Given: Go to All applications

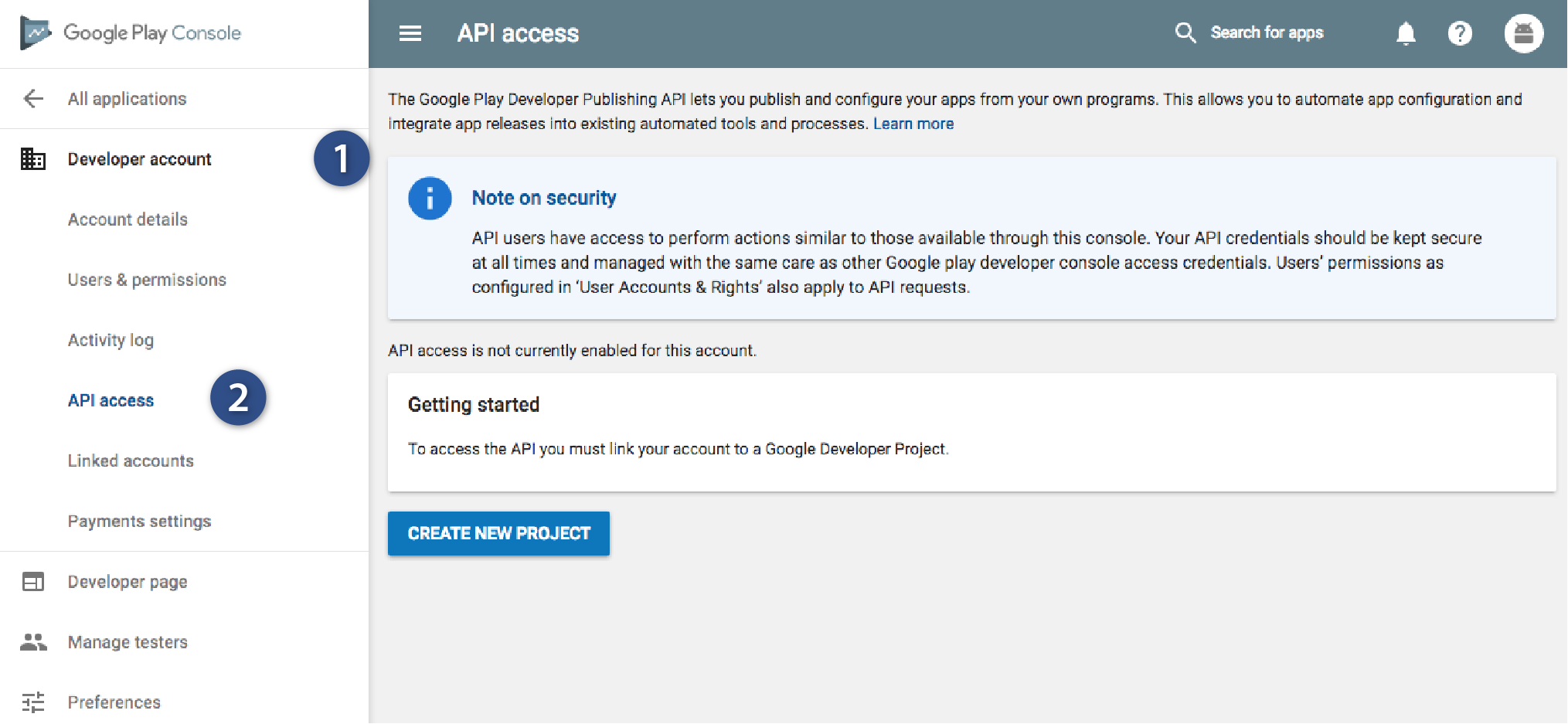Looking at the screenshot, I should [x=128, y=99].
